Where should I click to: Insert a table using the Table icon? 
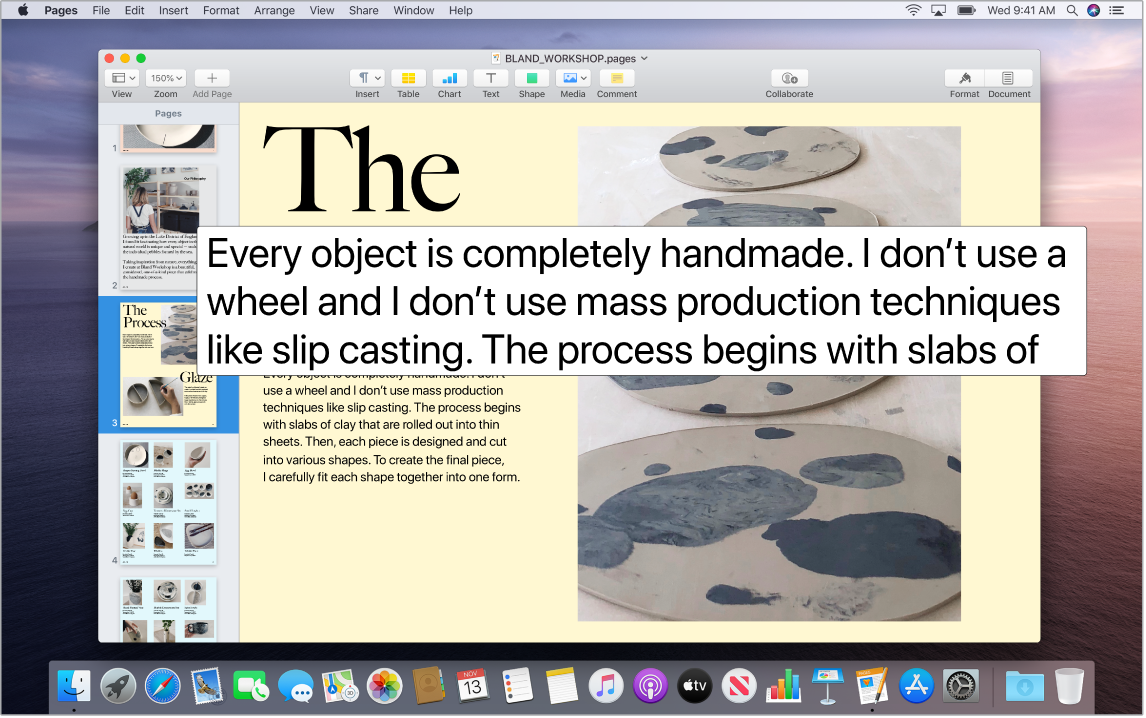407,78
